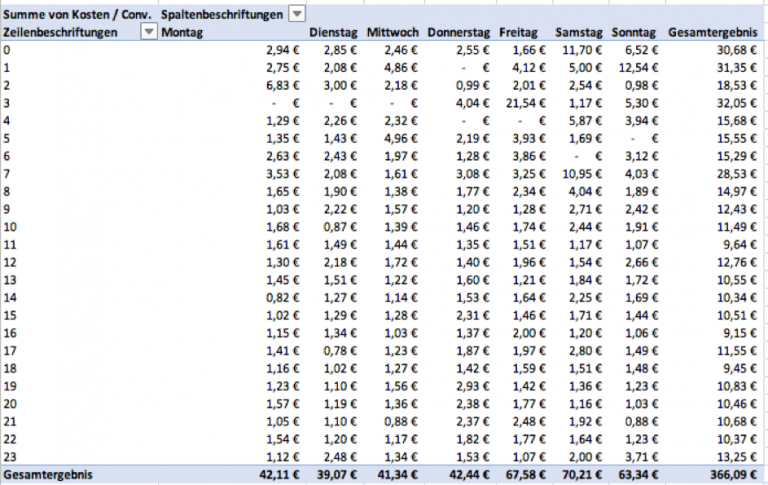Select Donnerstag value 4,04 € in row 3
The width and height of the screenshot is (768, 485).
[x=472, y=103]
